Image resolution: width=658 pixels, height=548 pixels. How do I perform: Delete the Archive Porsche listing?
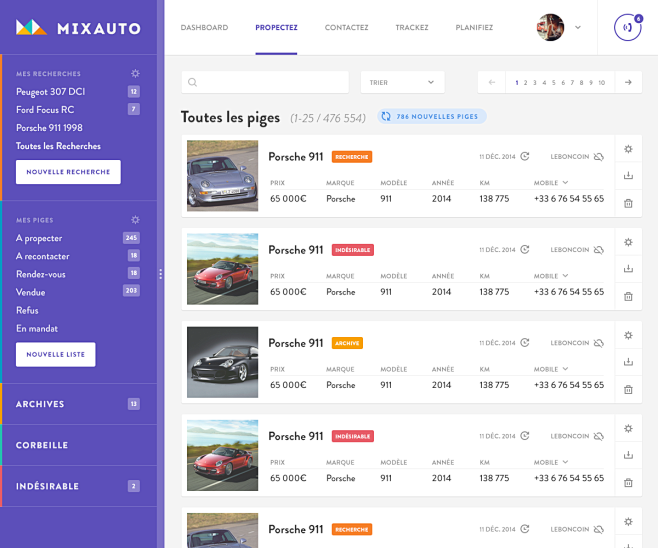click(628, 390)
